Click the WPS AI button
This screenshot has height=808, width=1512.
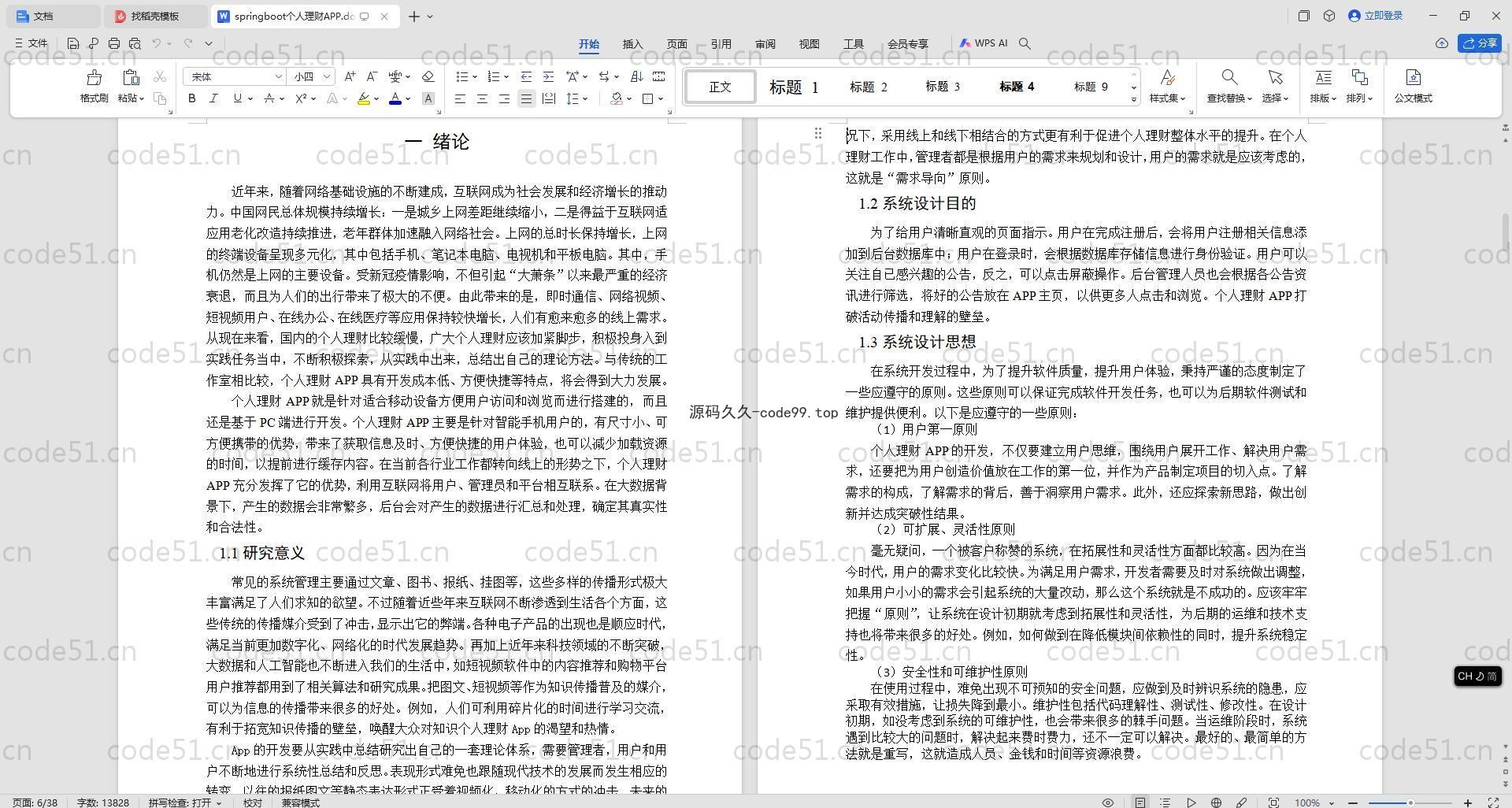coord(984,43)
